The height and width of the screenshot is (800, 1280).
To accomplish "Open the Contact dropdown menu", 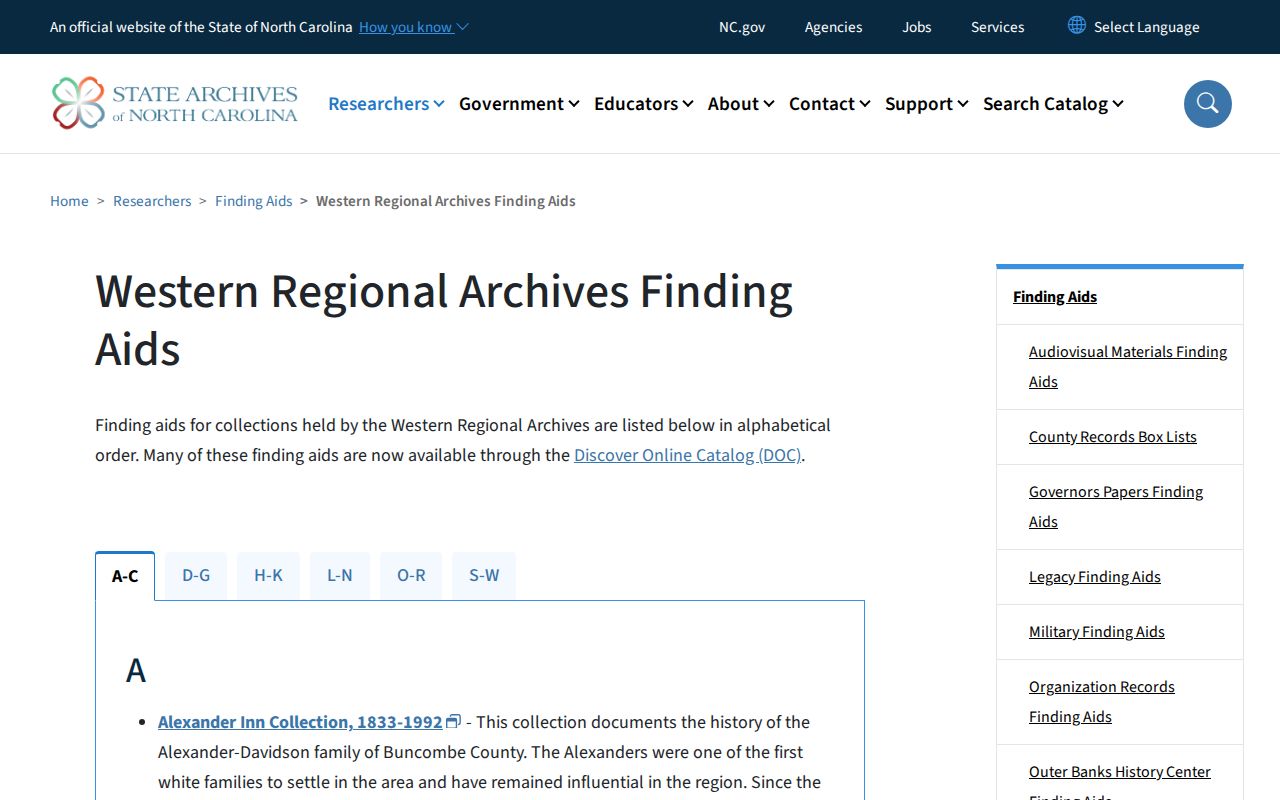I will [829, 104].
